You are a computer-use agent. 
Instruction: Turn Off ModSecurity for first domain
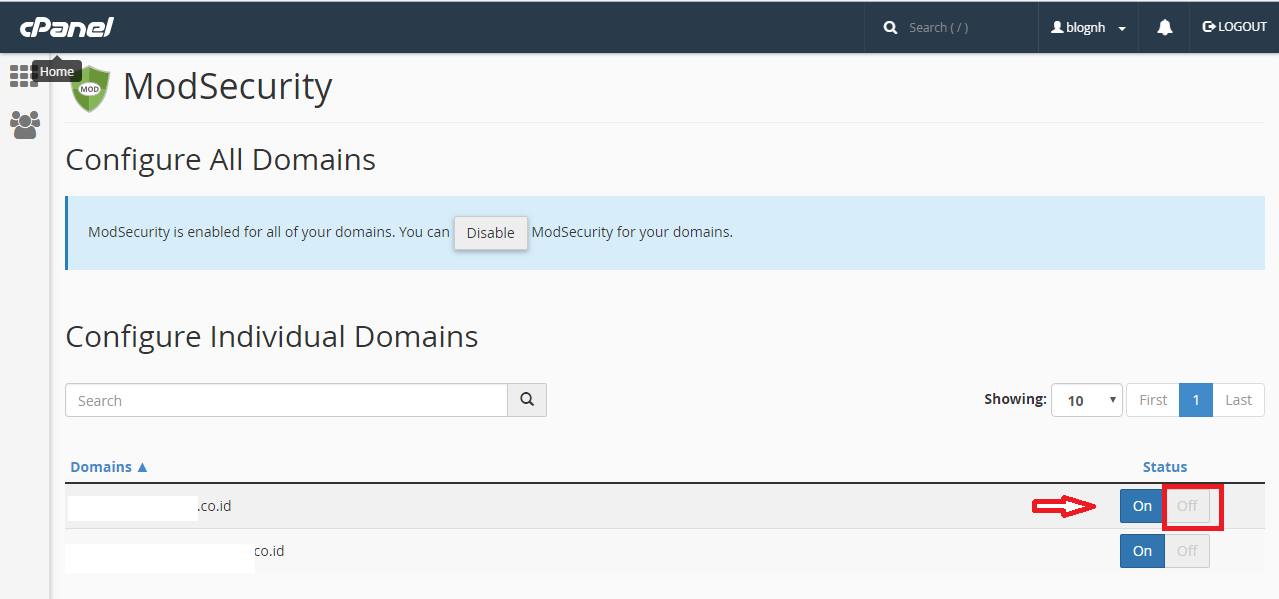(1187, 506)
